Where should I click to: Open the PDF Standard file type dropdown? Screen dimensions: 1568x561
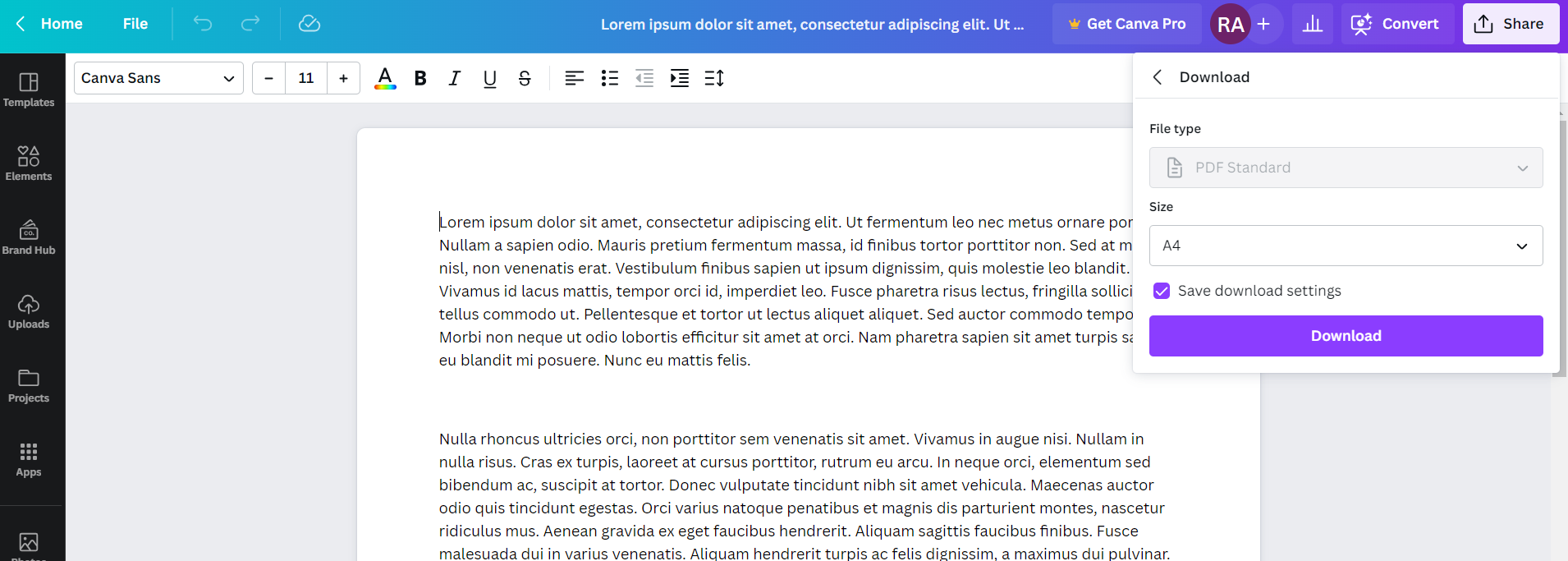coord(1346,168)
